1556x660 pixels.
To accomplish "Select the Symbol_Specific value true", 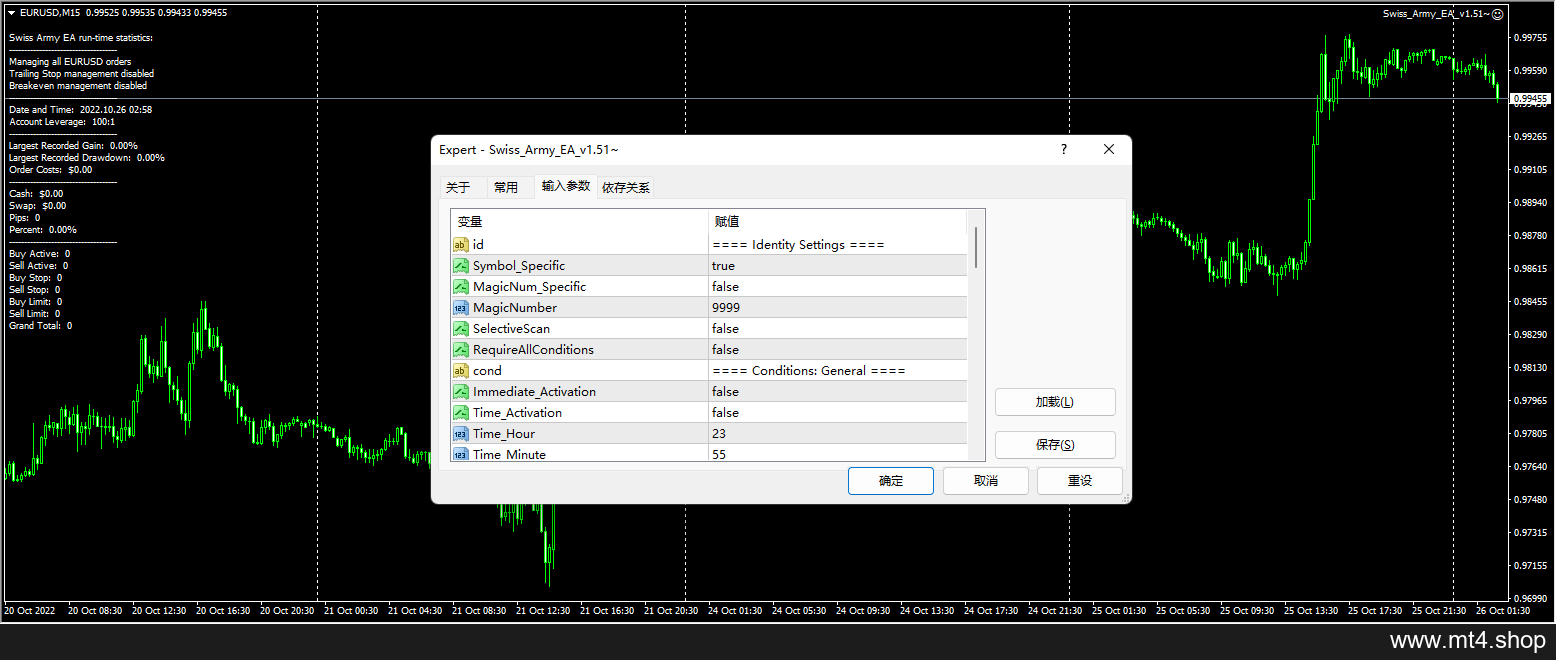I will pyautogui.click(x=723, y=266).
